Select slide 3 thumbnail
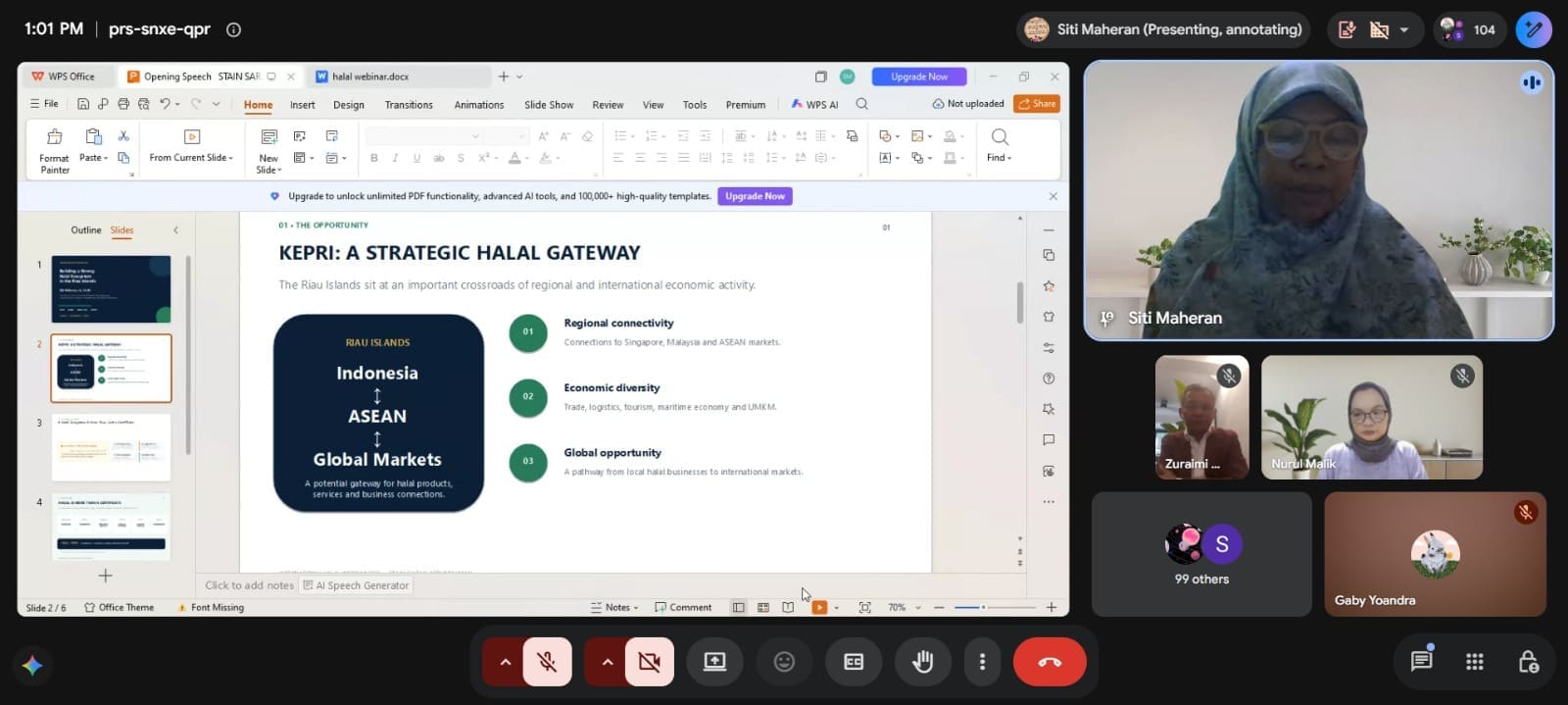 pos(111,447)
